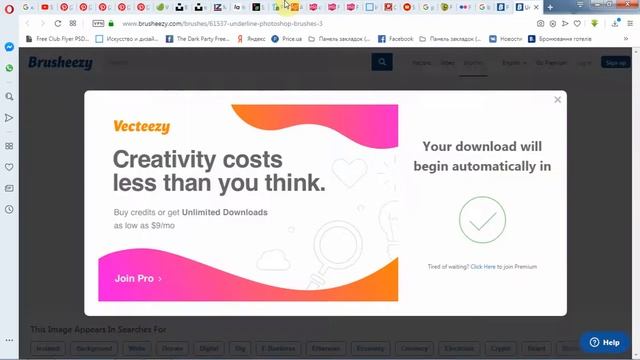This screenshot has height=360, width=640.
Task: Click the Go Premium link
Action: coord(551,63)
